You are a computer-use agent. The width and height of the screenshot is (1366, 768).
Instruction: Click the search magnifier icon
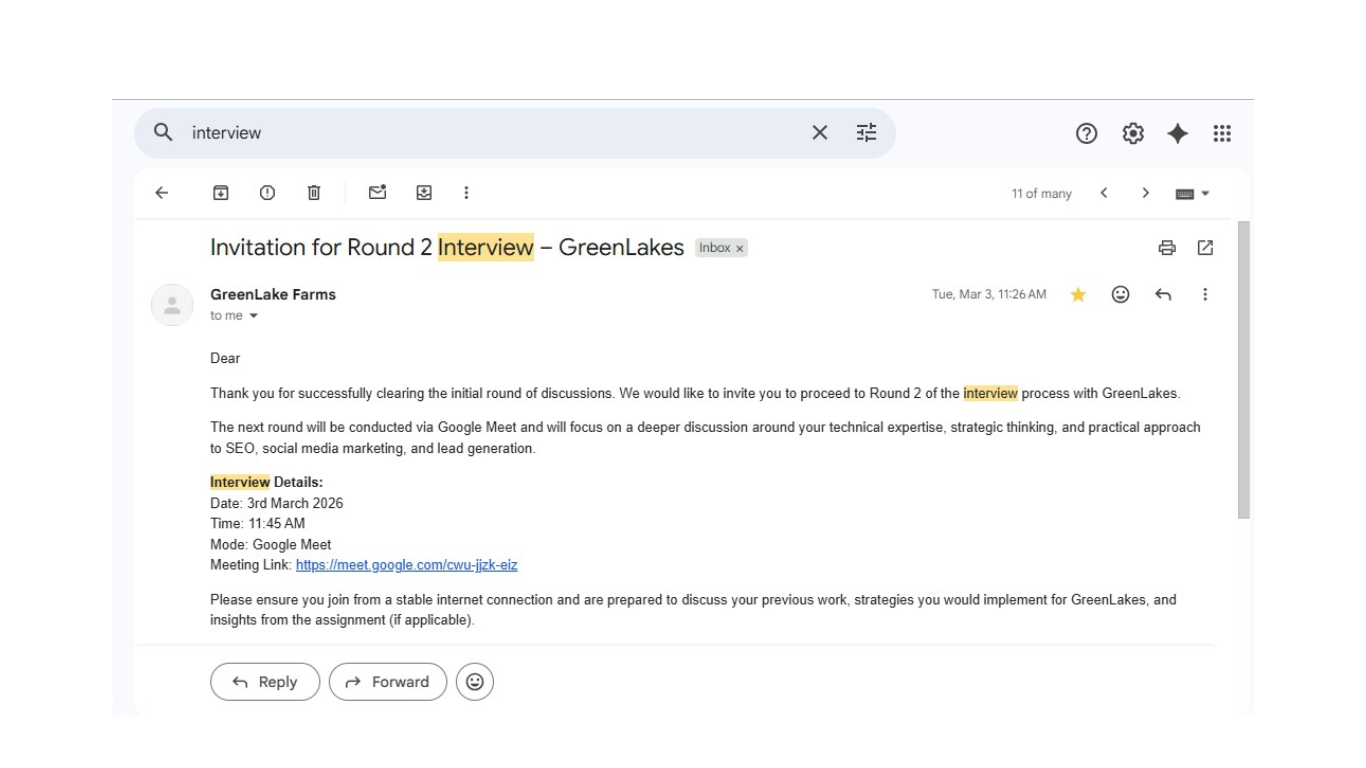(x=162, y=132)
